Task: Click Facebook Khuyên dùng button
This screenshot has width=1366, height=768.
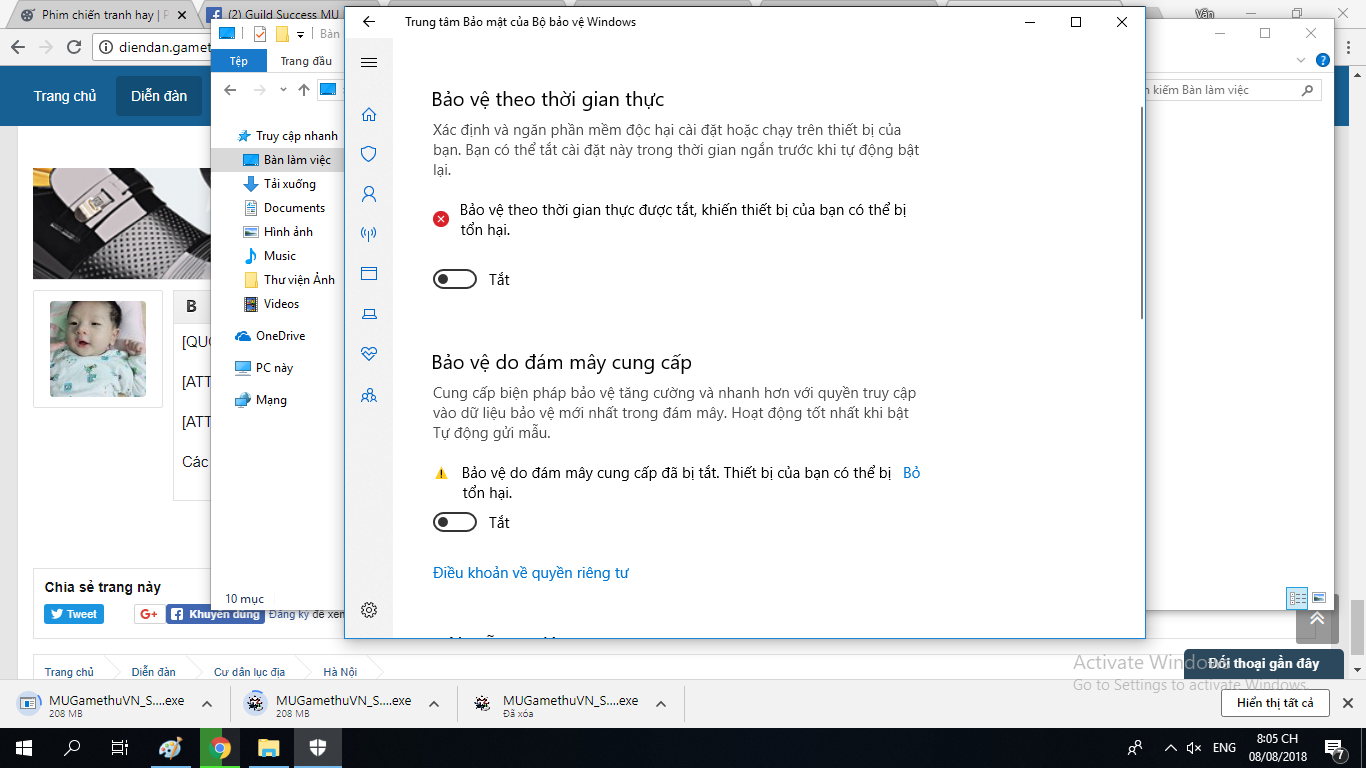Action: click(215, 614)
